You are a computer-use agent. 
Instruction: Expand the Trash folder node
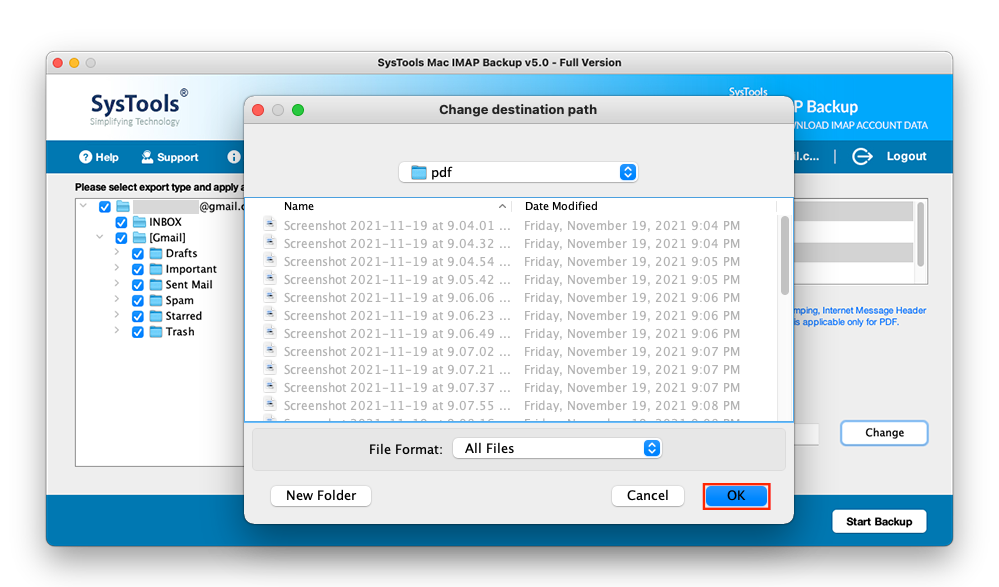pos(117,330)
